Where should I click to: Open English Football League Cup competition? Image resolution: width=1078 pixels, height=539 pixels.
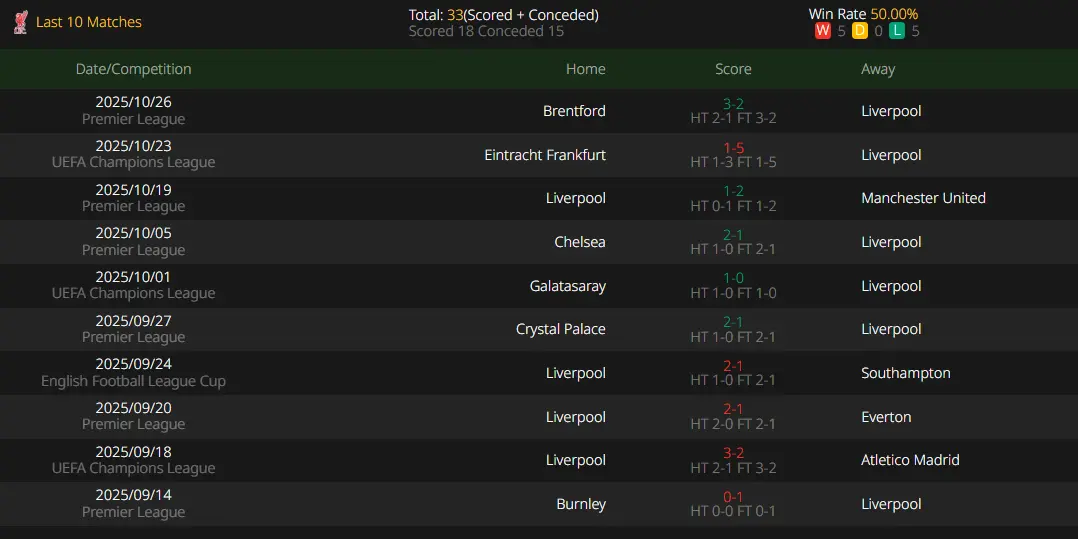click(x=133, y=381)
